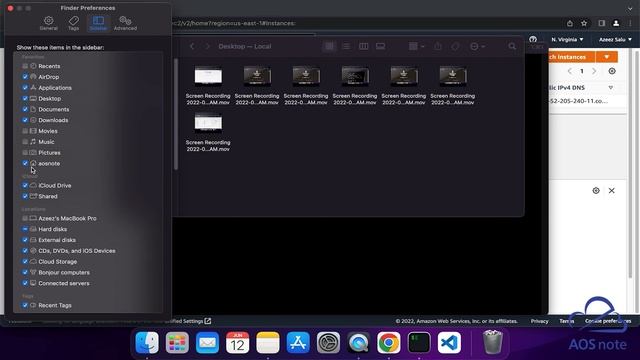Click the Finder share icon
Viewport: 640px width, 360px height.
(x=438, y=47)
